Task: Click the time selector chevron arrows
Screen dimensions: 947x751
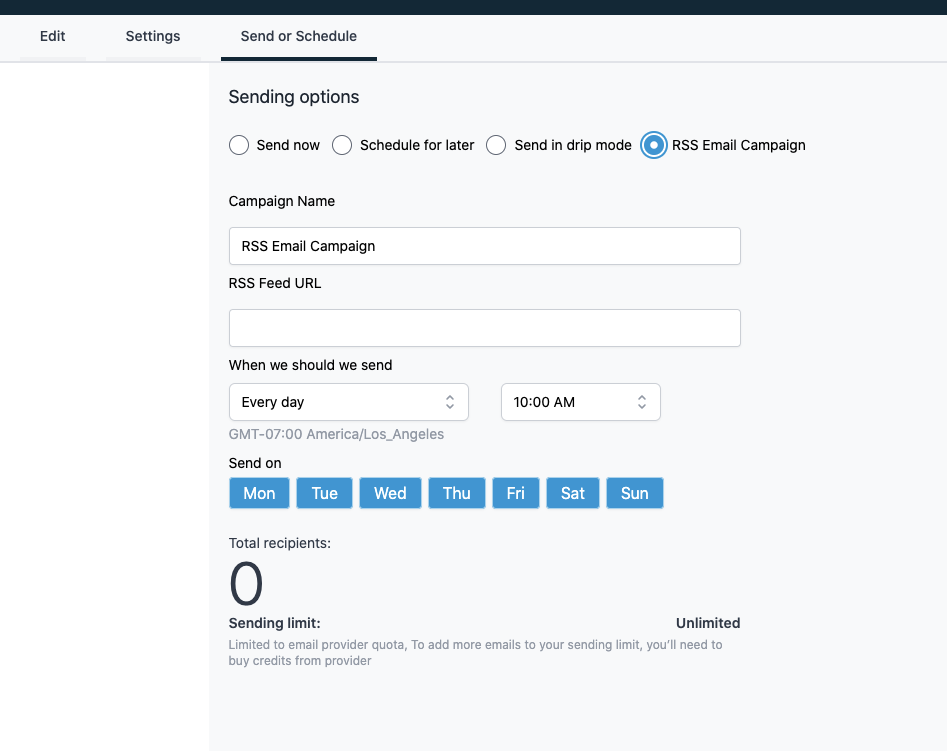Action: [x=642, y=402]
